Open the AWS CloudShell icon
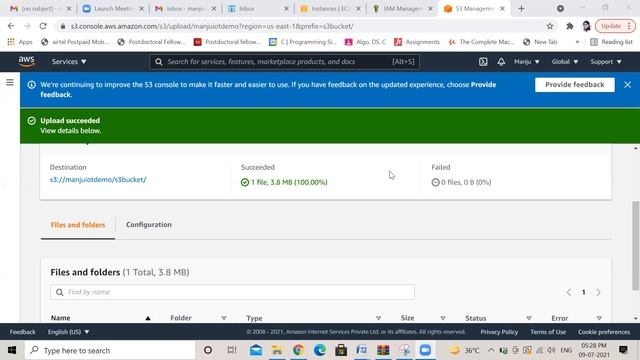 (483, 62)
